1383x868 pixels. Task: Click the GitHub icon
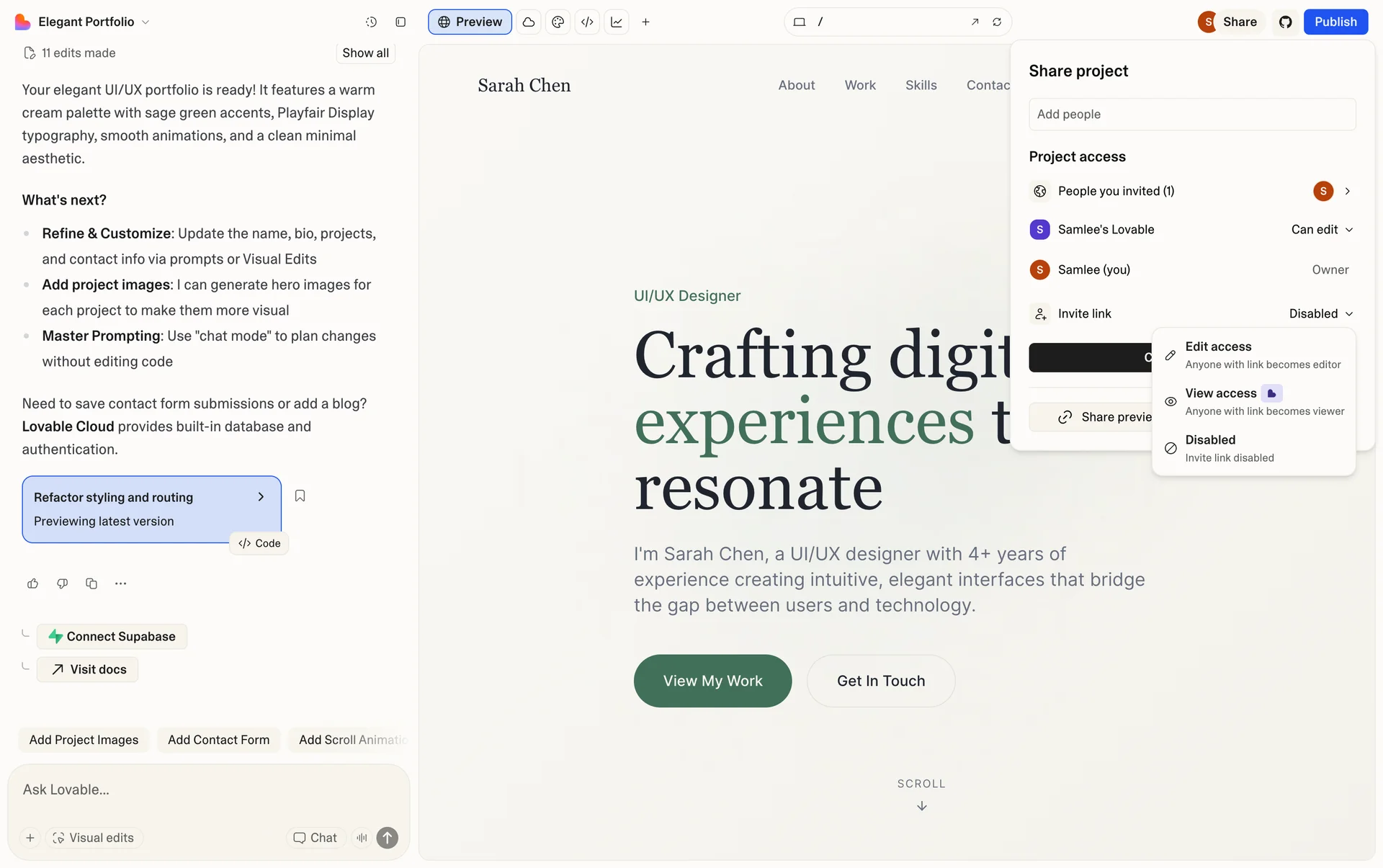coord(1286,22)
